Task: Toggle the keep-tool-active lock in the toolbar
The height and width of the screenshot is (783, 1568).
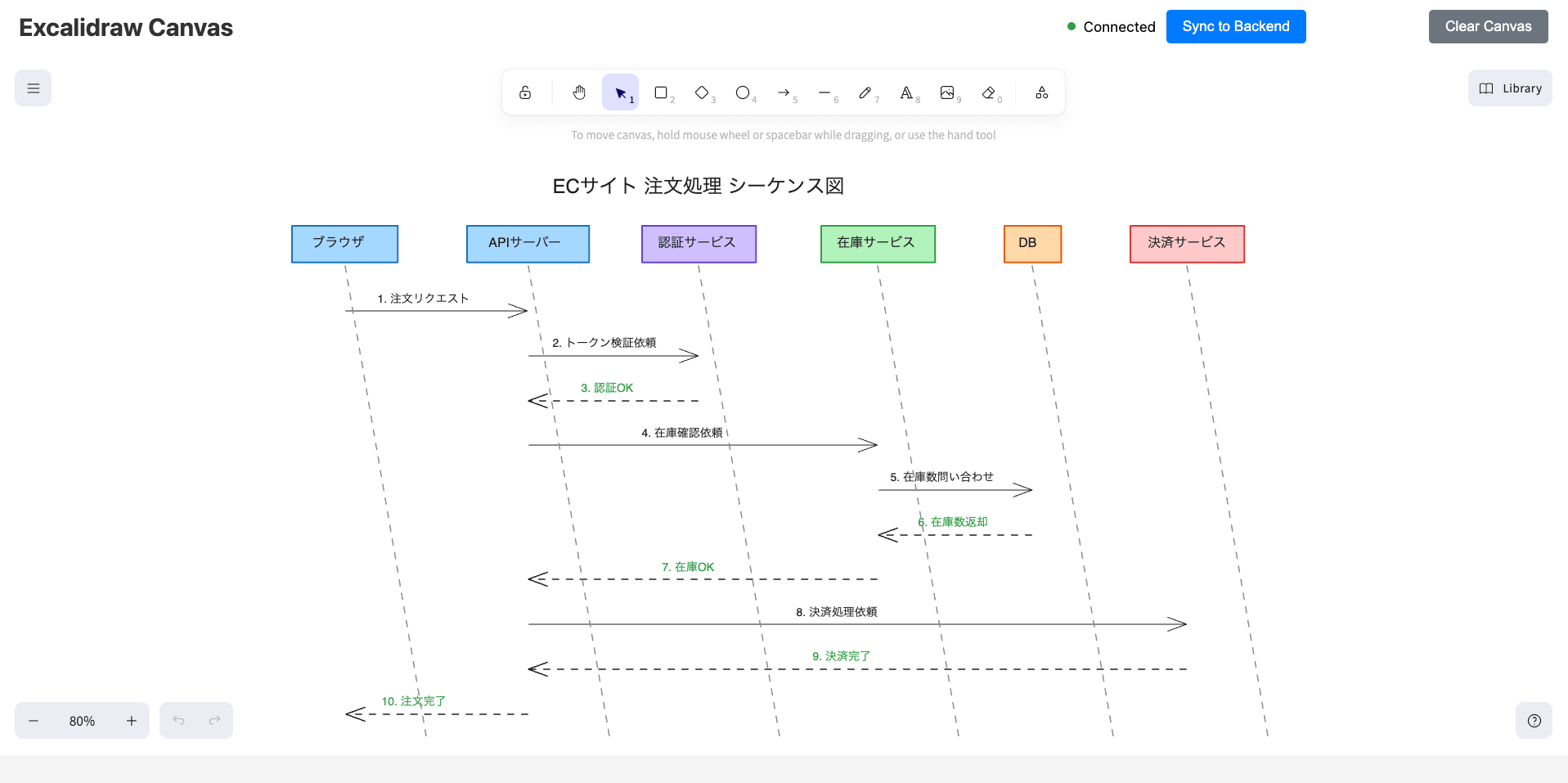Action: tap(526, 92)
